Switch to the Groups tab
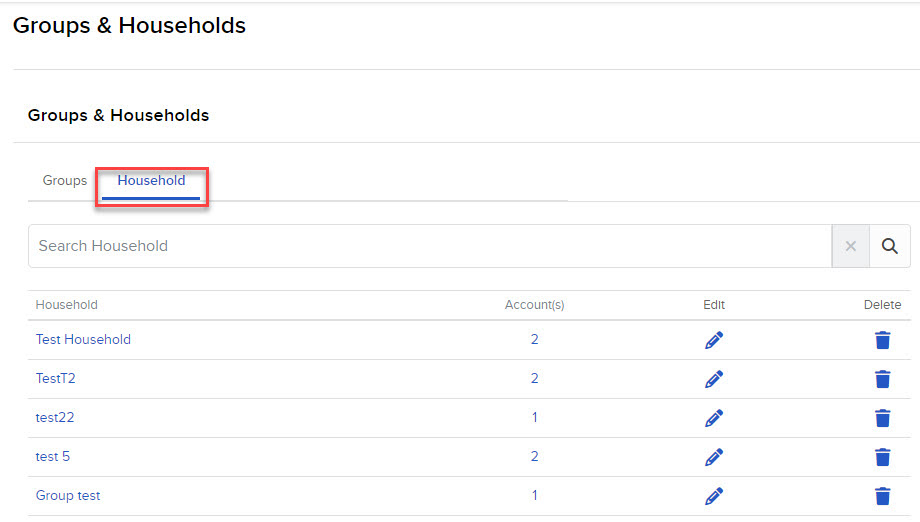This screenshot has height=522, width=920. 65,181
